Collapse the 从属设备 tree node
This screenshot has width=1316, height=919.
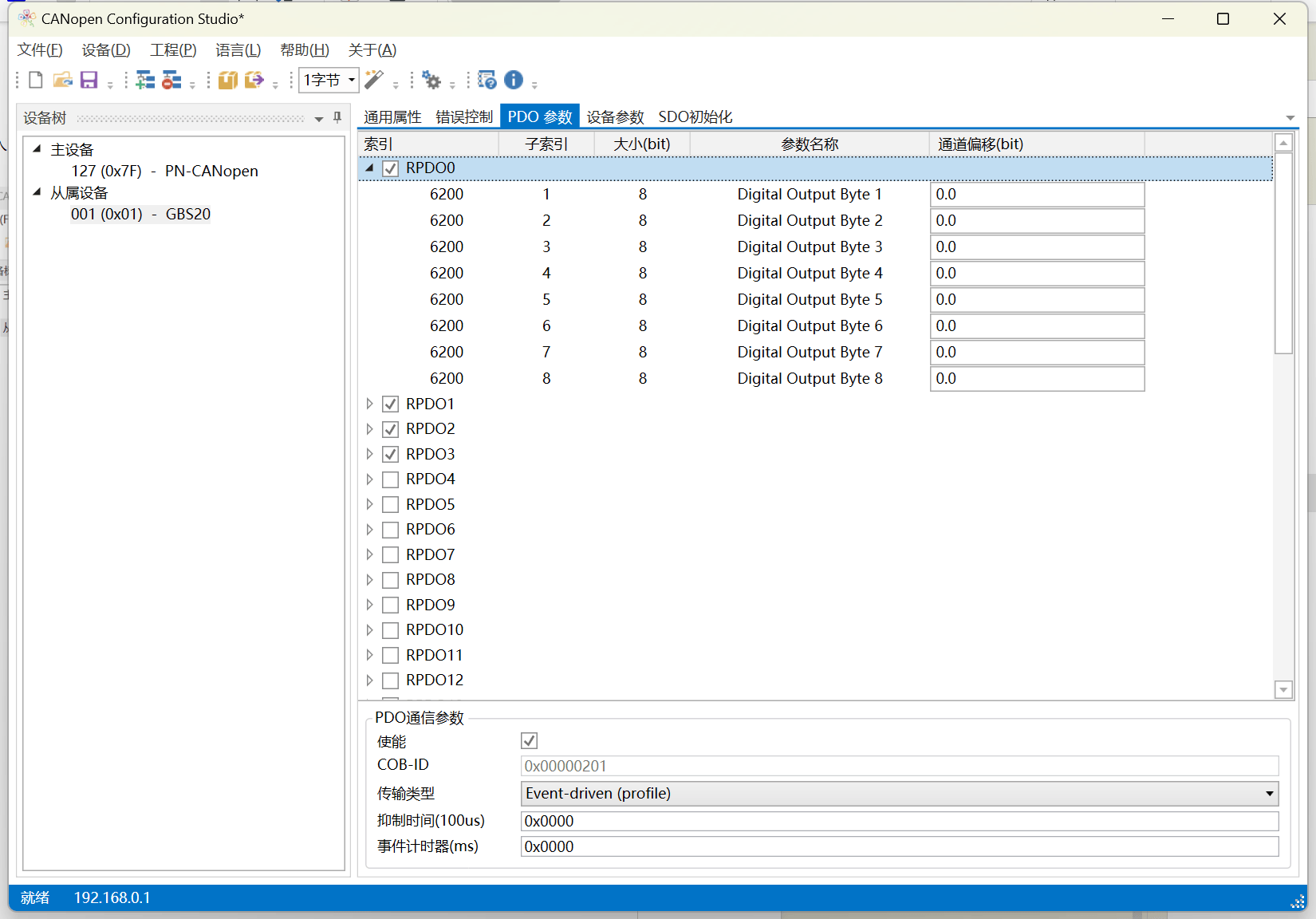coord(37,191)
